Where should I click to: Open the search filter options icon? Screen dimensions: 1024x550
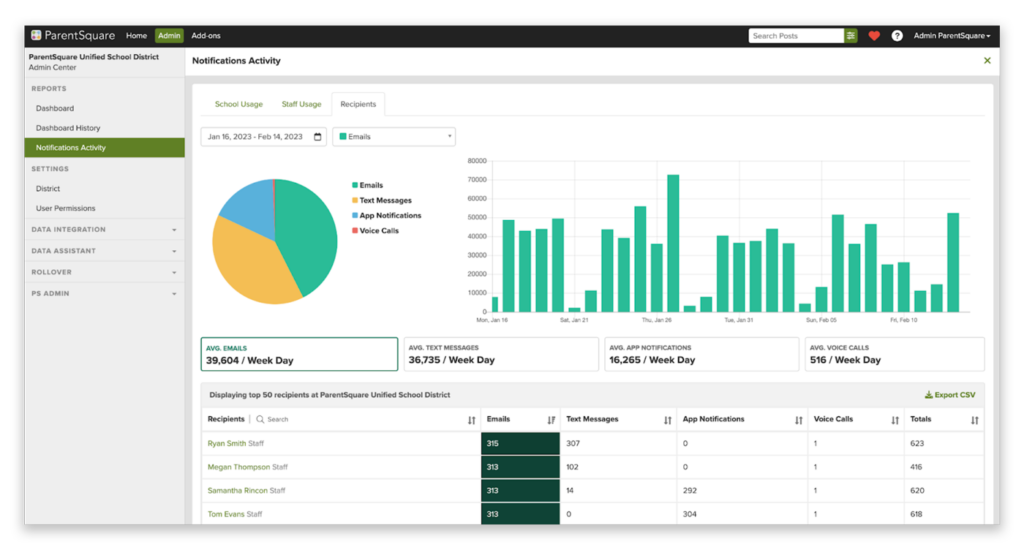(850, 36)
